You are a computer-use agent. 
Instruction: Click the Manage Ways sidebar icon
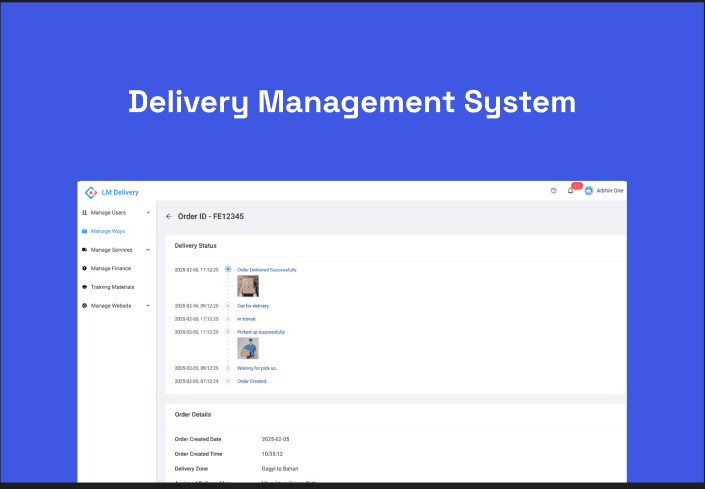click(x=84, y=231)
